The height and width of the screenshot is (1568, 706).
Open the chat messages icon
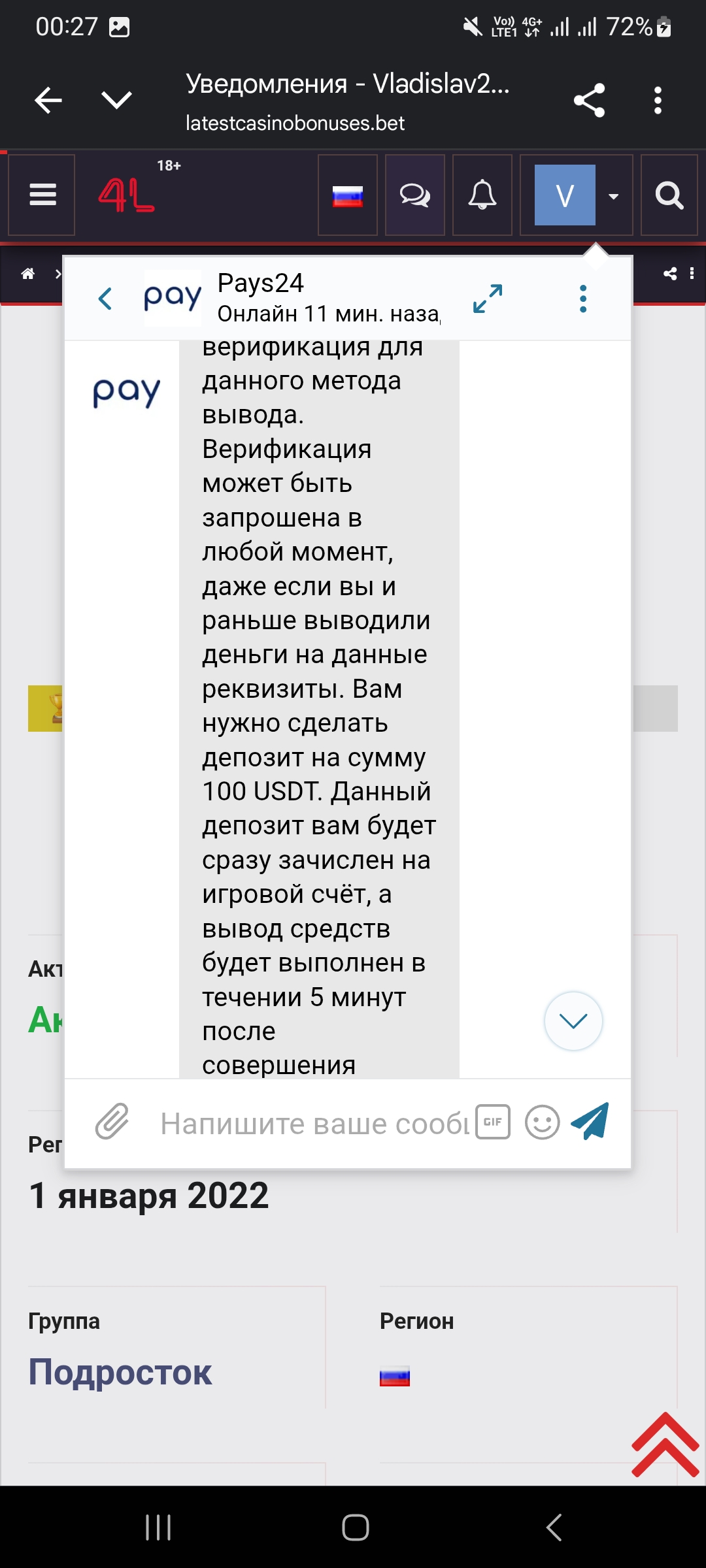click(x=415, y=195)
